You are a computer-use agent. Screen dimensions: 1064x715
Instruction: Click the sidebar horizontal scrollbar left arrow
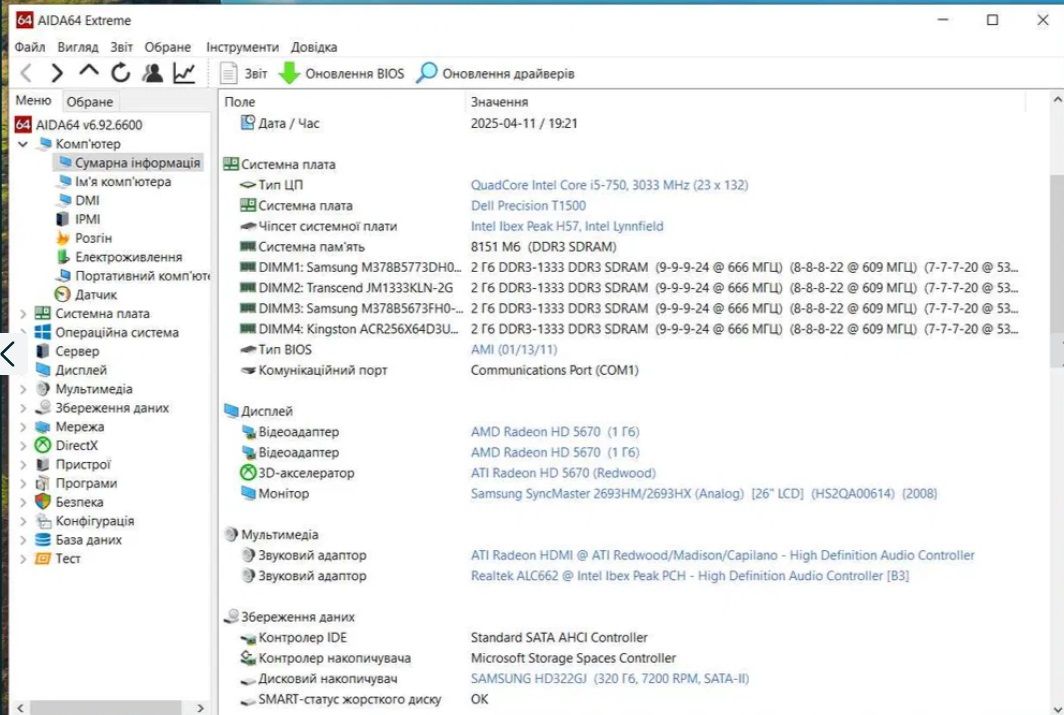click(x=20, y=708)
